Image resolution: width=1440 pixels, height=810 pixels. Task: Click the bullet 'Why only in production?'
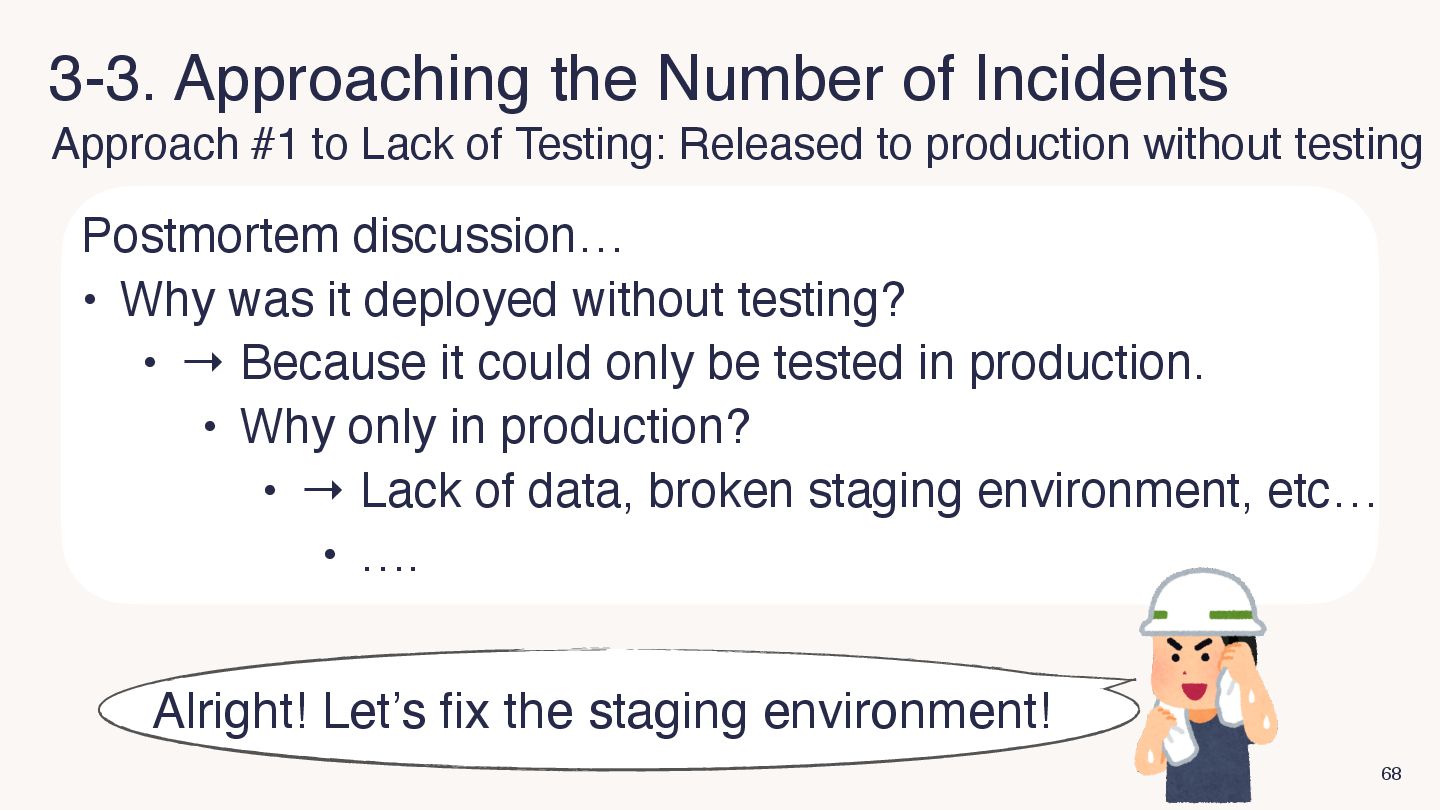pos(494,428)
